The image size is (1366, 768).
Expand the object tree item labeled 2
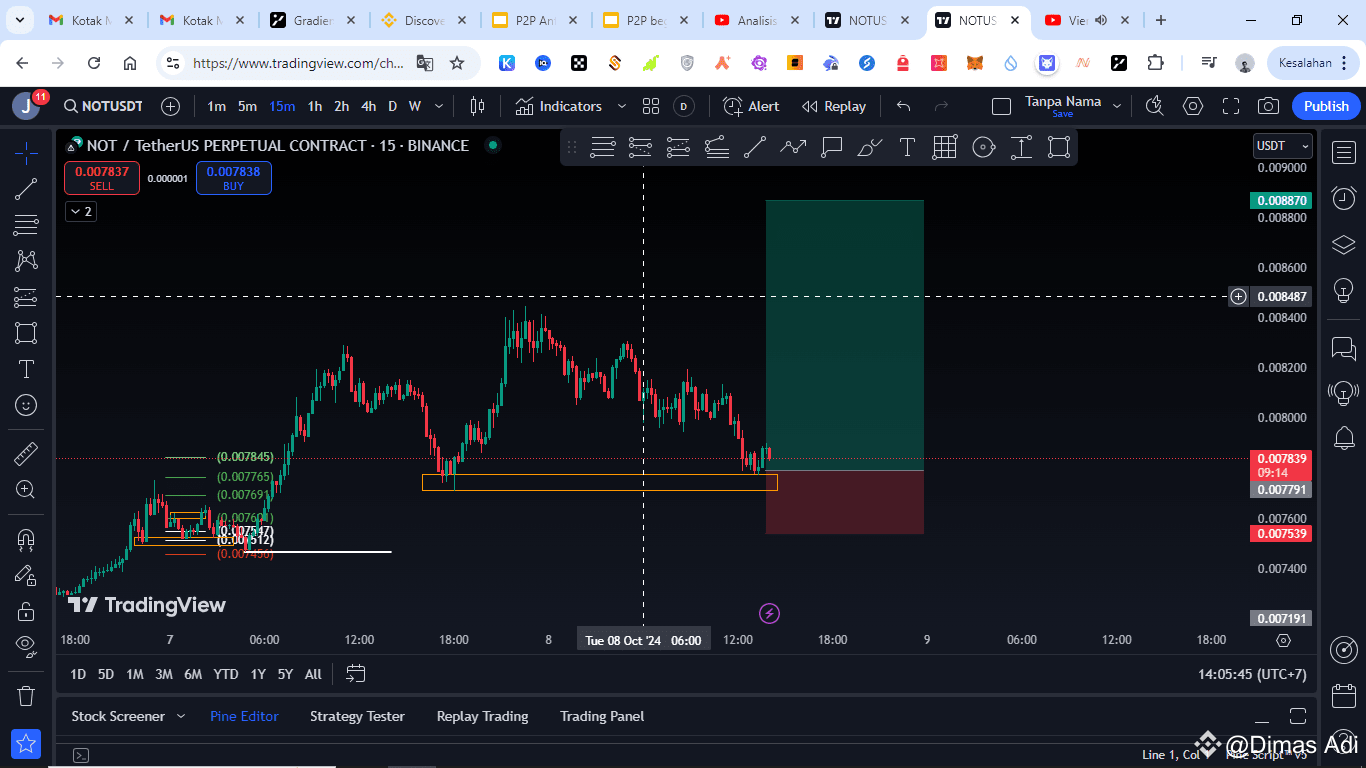(x=80, y=211)
